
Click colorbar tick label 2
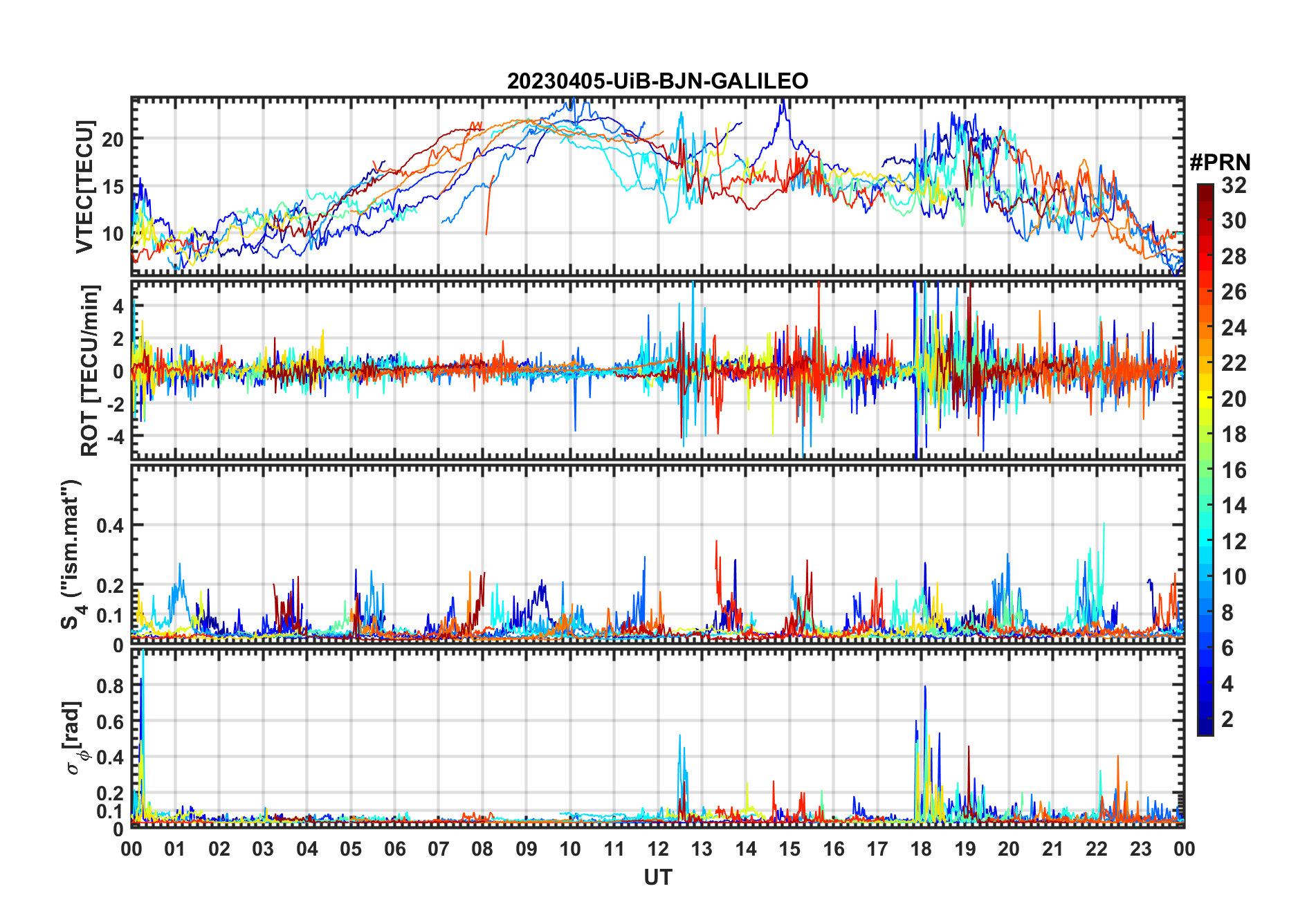point(1227,719)
